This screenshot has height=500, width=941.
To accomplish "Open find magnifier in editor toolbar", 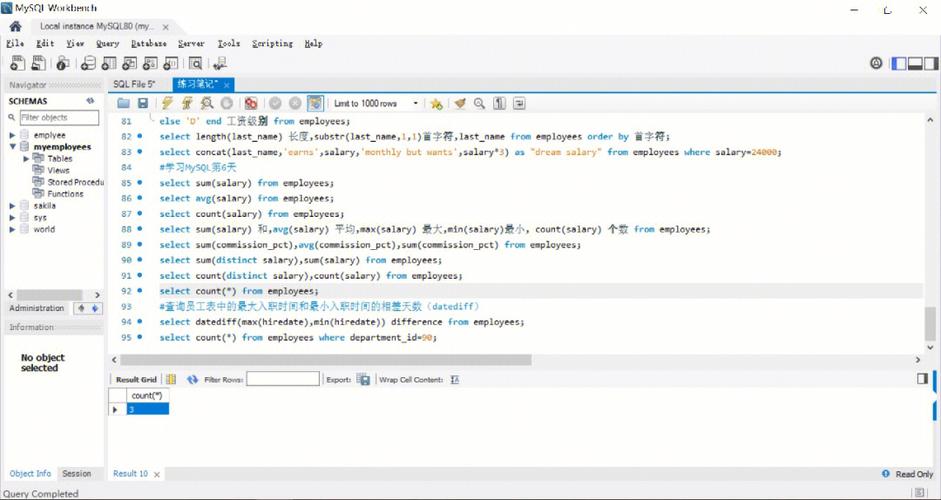I will [x=479, y=103].
